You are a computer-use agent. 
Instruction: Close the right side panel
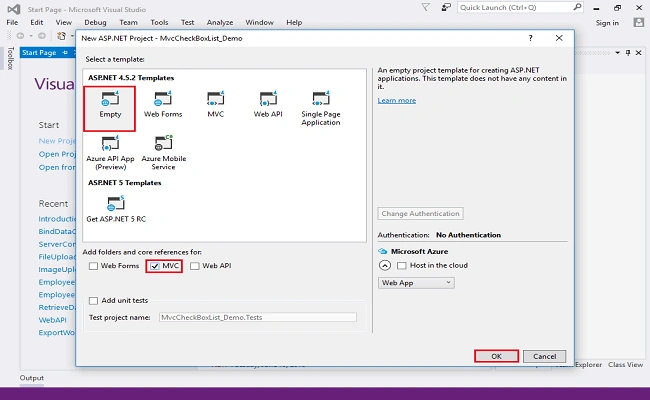pyautogui.click(x=639, y=53)
